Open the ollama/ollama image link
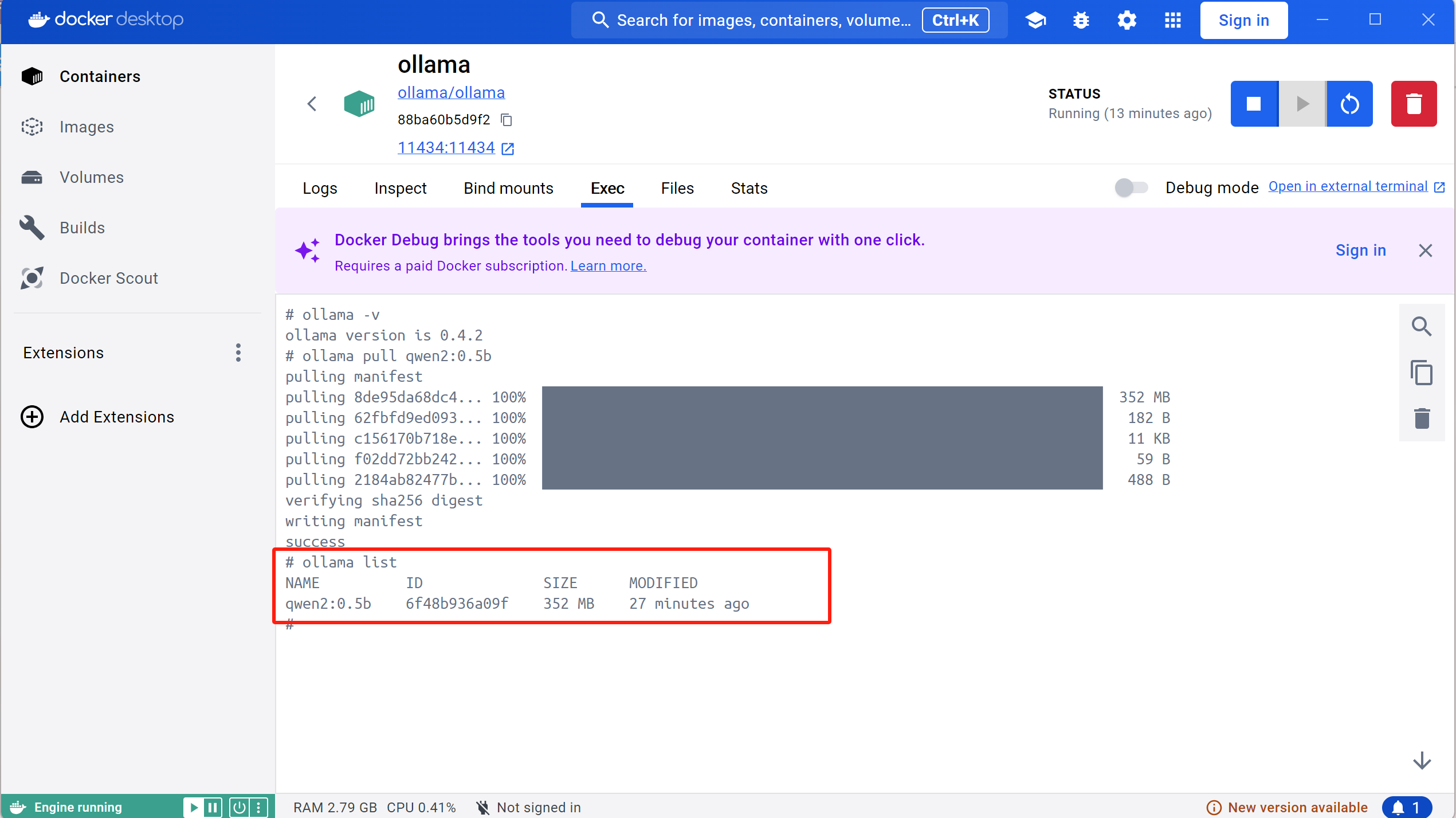This screenshot has height=818, width=1456. pyautogui.click(x=451, y=92)
